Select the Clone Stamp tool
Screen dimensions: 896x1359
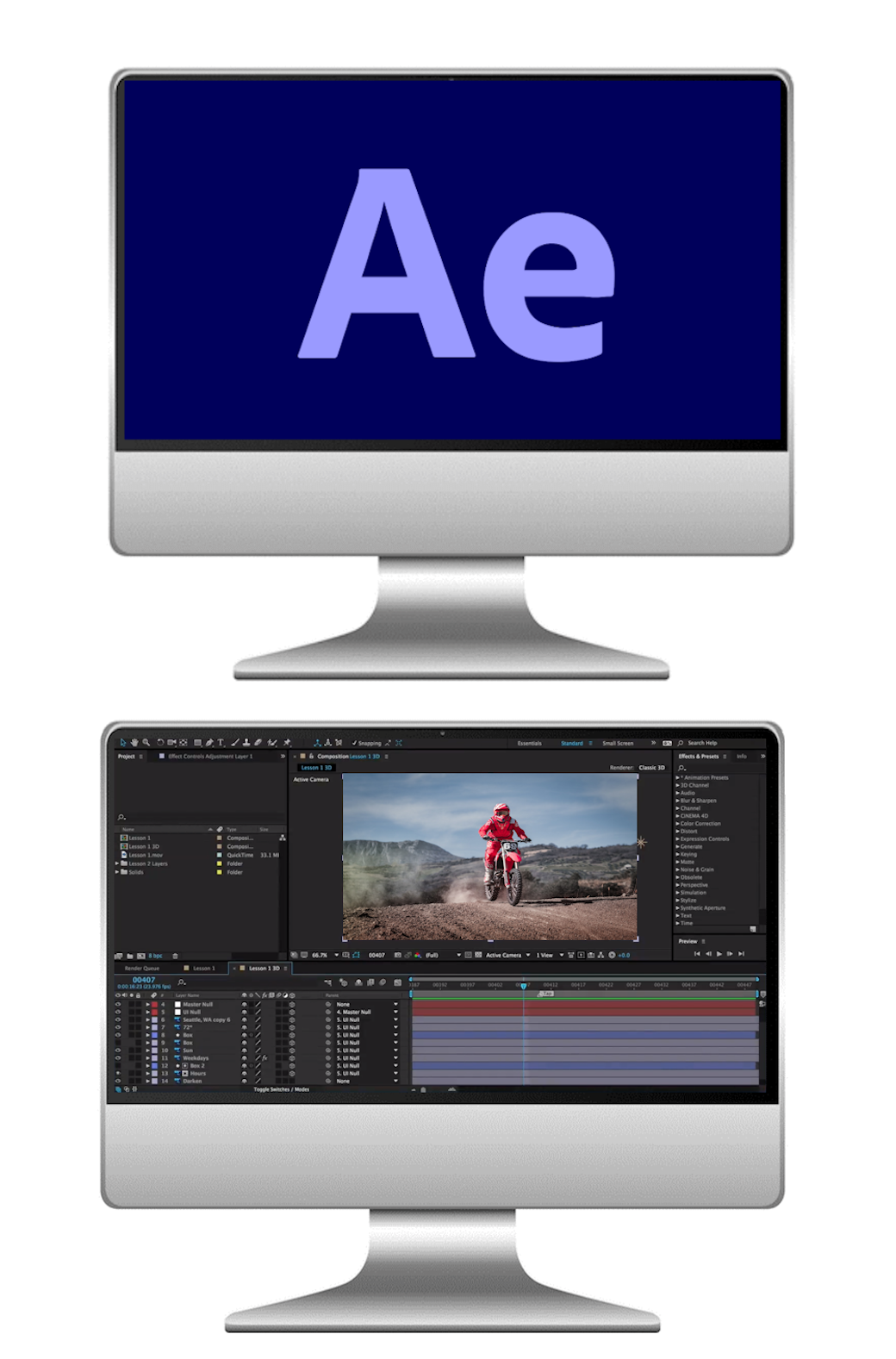(246, 743)
